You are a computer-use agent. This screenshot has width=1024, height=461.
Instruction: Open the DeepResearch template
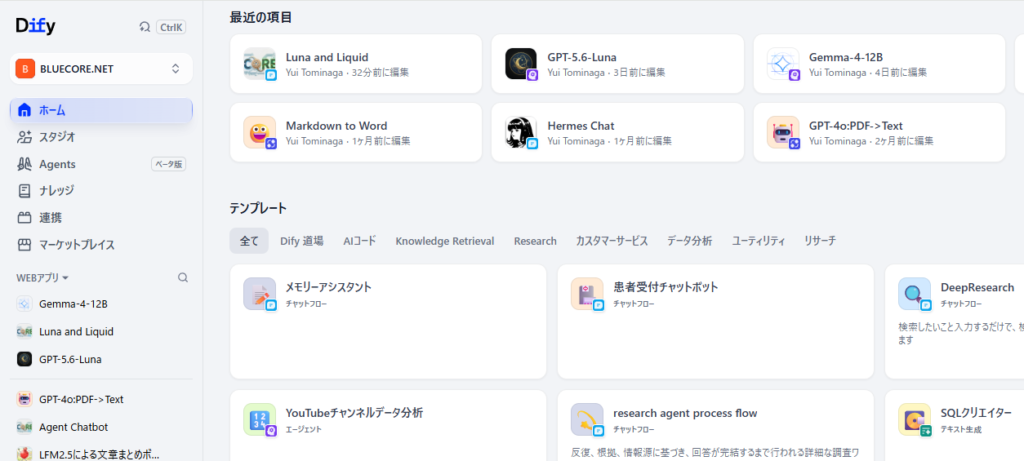point(955,321)
